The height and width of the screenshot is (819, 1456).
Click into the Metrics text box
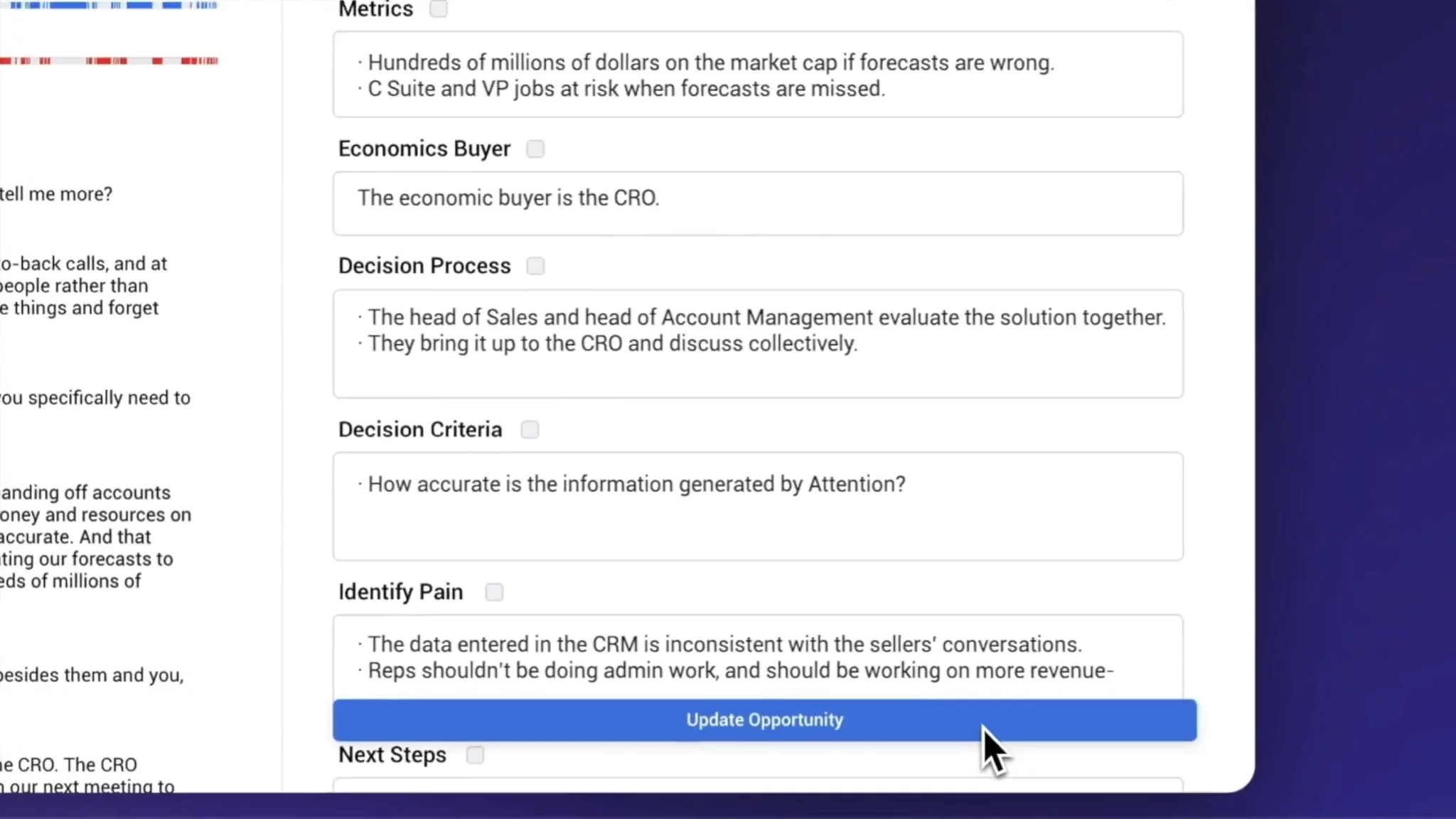click(758, 75)
